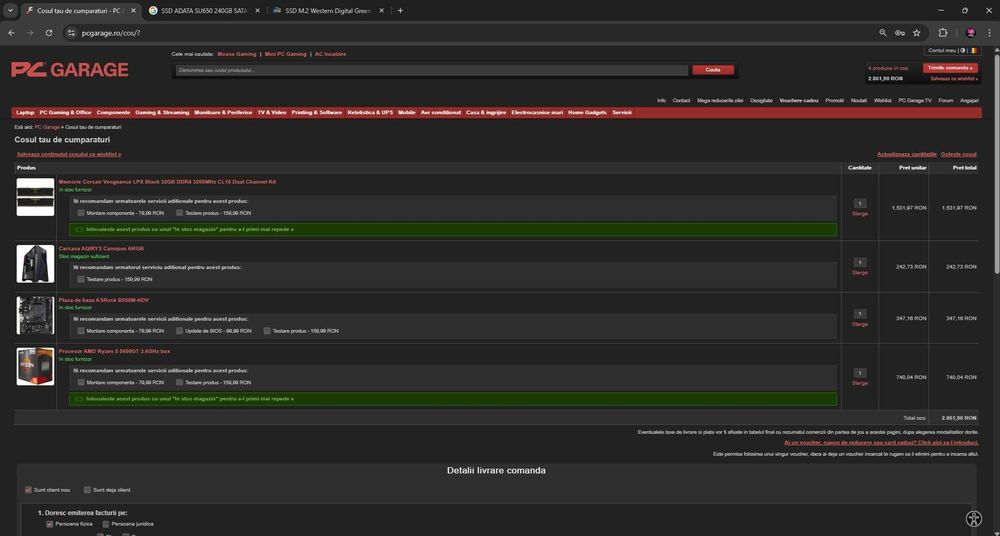Image resolution: width=1000 pixels, height=536 pixels.
Task: Check 'Testare produs' for Ryzen processor
Action: point(180,382)
